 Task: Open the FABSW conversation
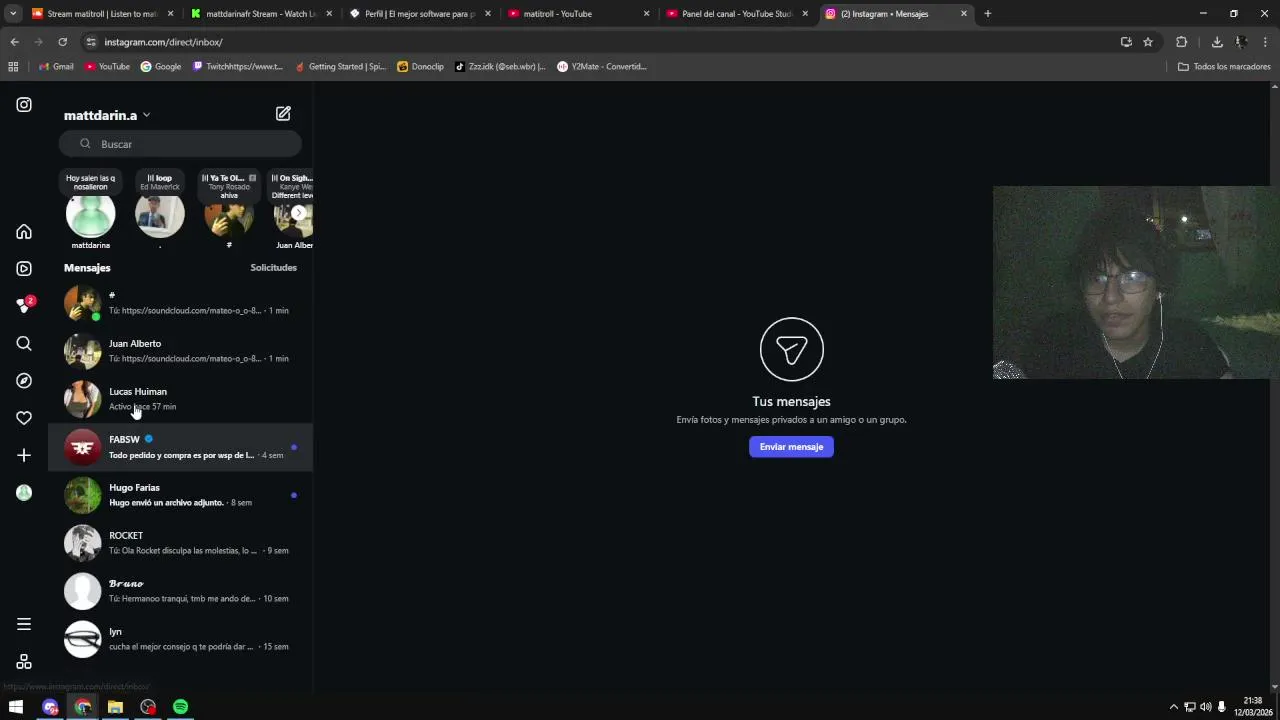tap(180, 447)
